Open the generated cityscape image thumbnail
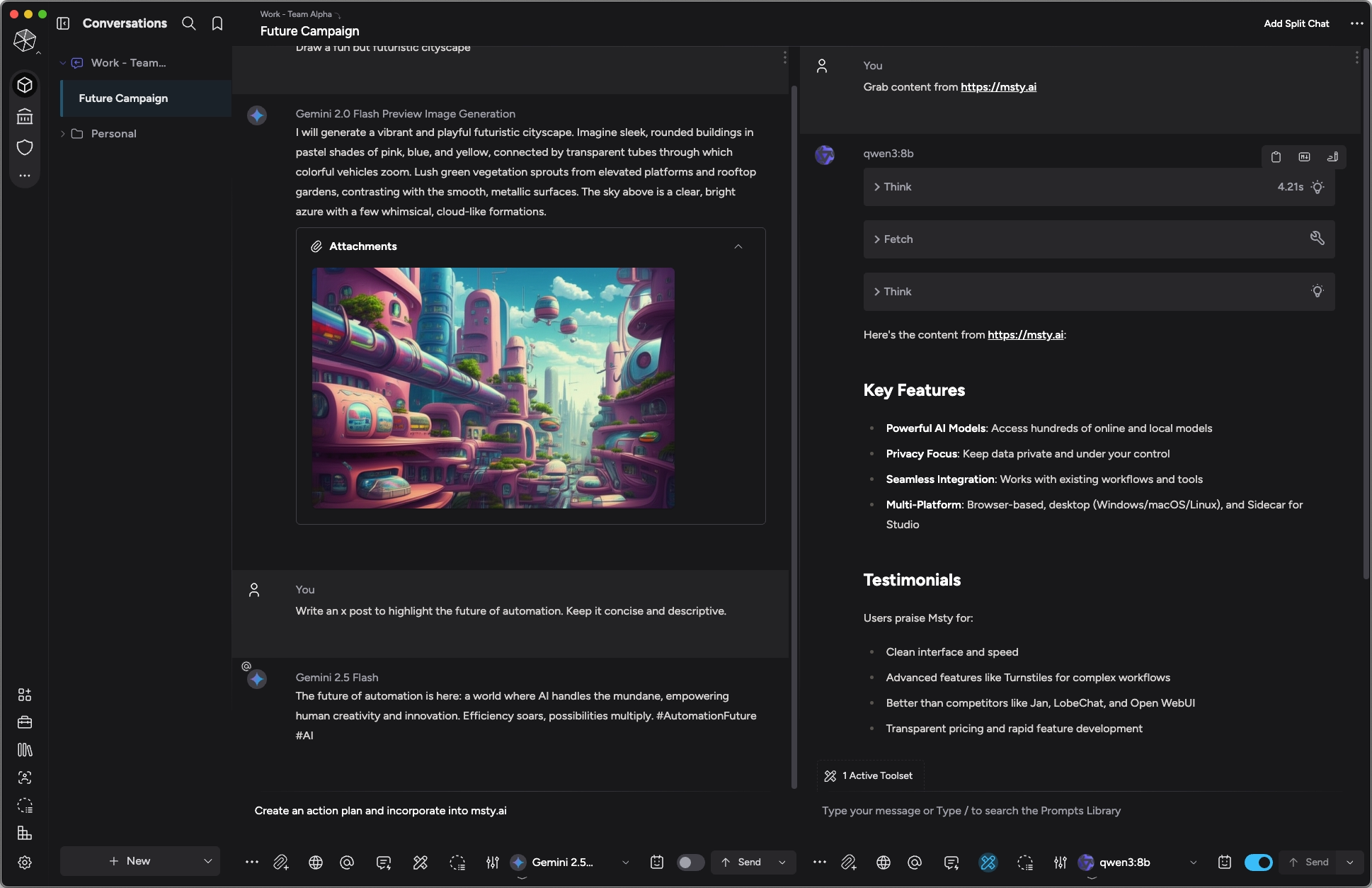1372x888 pixels. [x=493, y=388]
